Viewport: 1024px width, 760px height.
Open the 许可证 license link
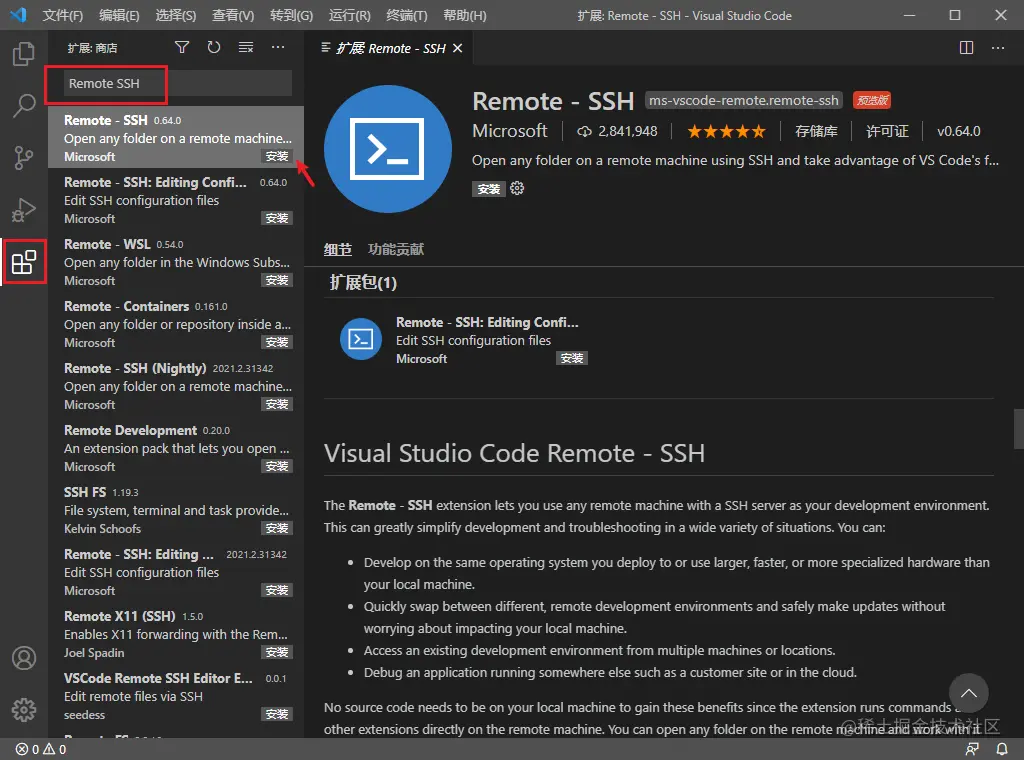(888, 131)
